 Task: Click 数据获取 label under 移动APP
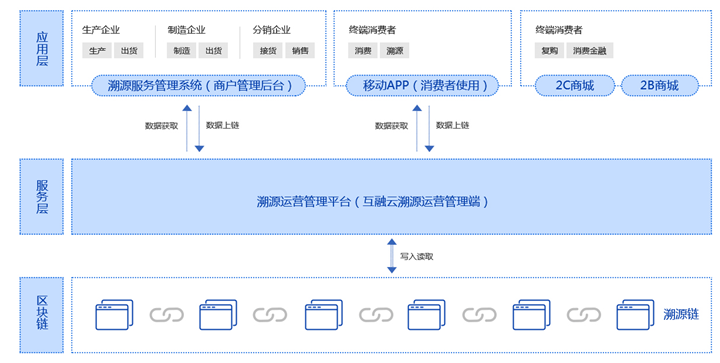pos(392,126)
